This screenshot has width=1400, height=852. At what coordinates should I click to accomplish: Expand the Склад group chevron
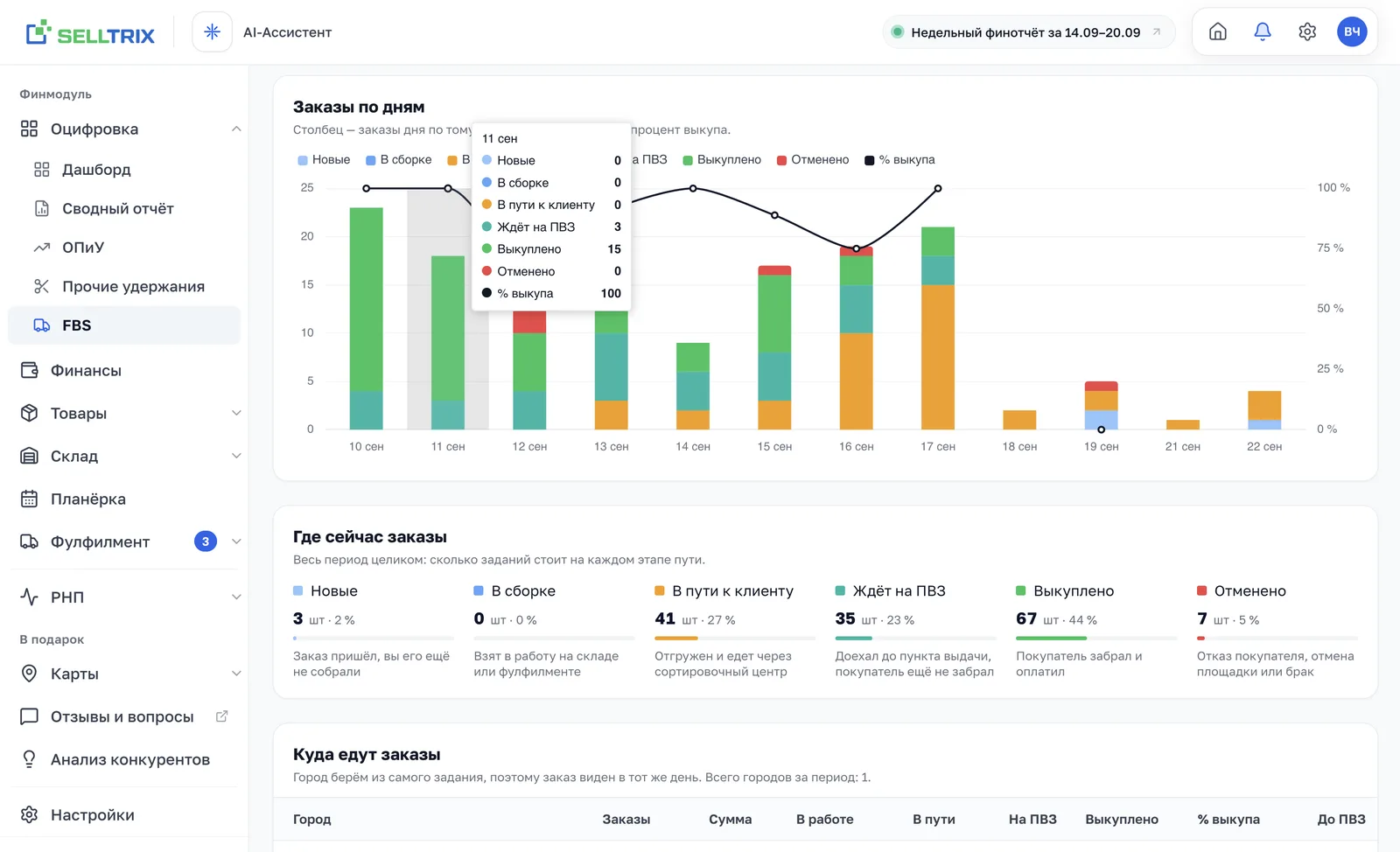coord(236,456)
